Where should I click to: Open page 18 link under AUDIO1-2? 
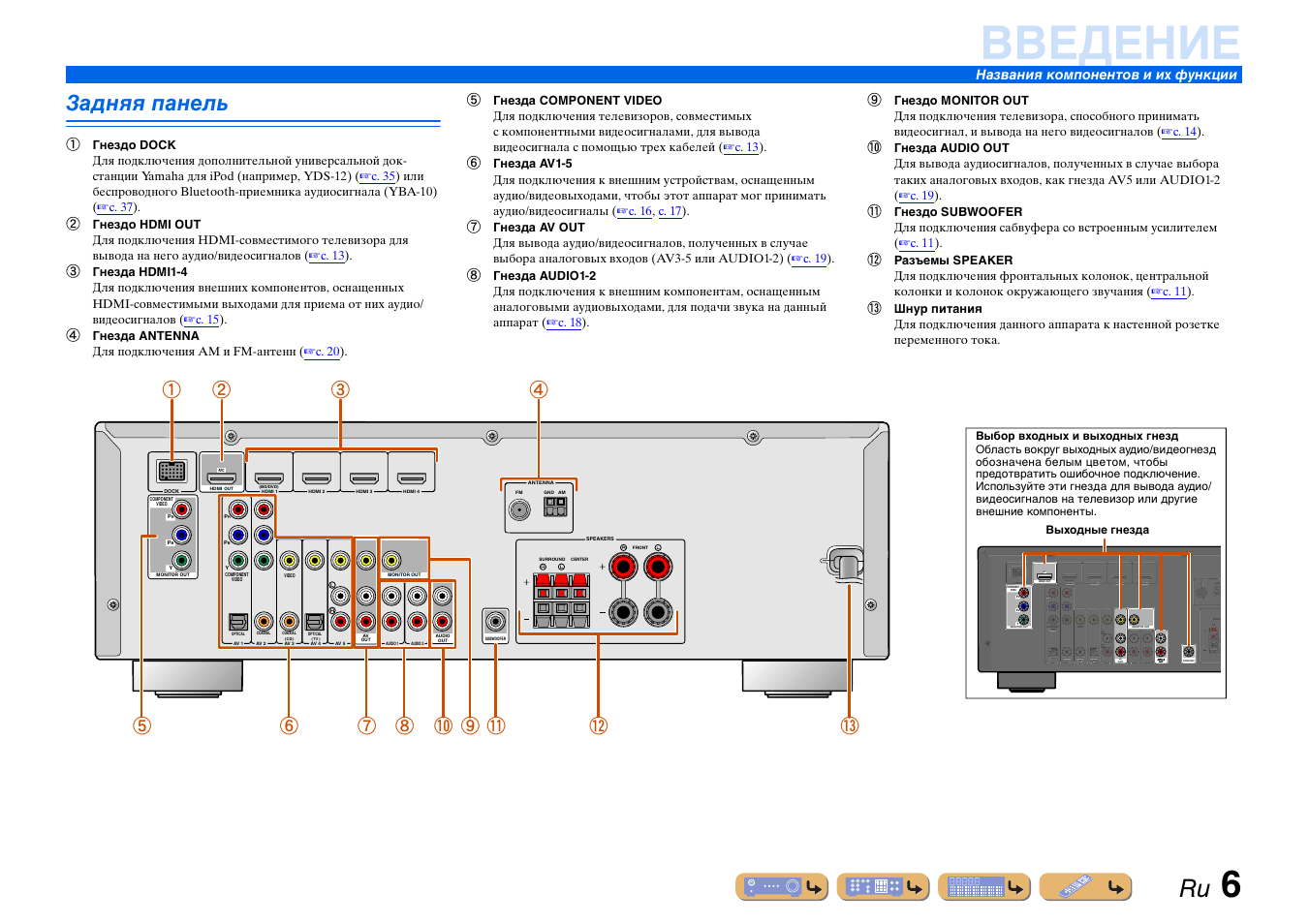(x=565, y=323)
